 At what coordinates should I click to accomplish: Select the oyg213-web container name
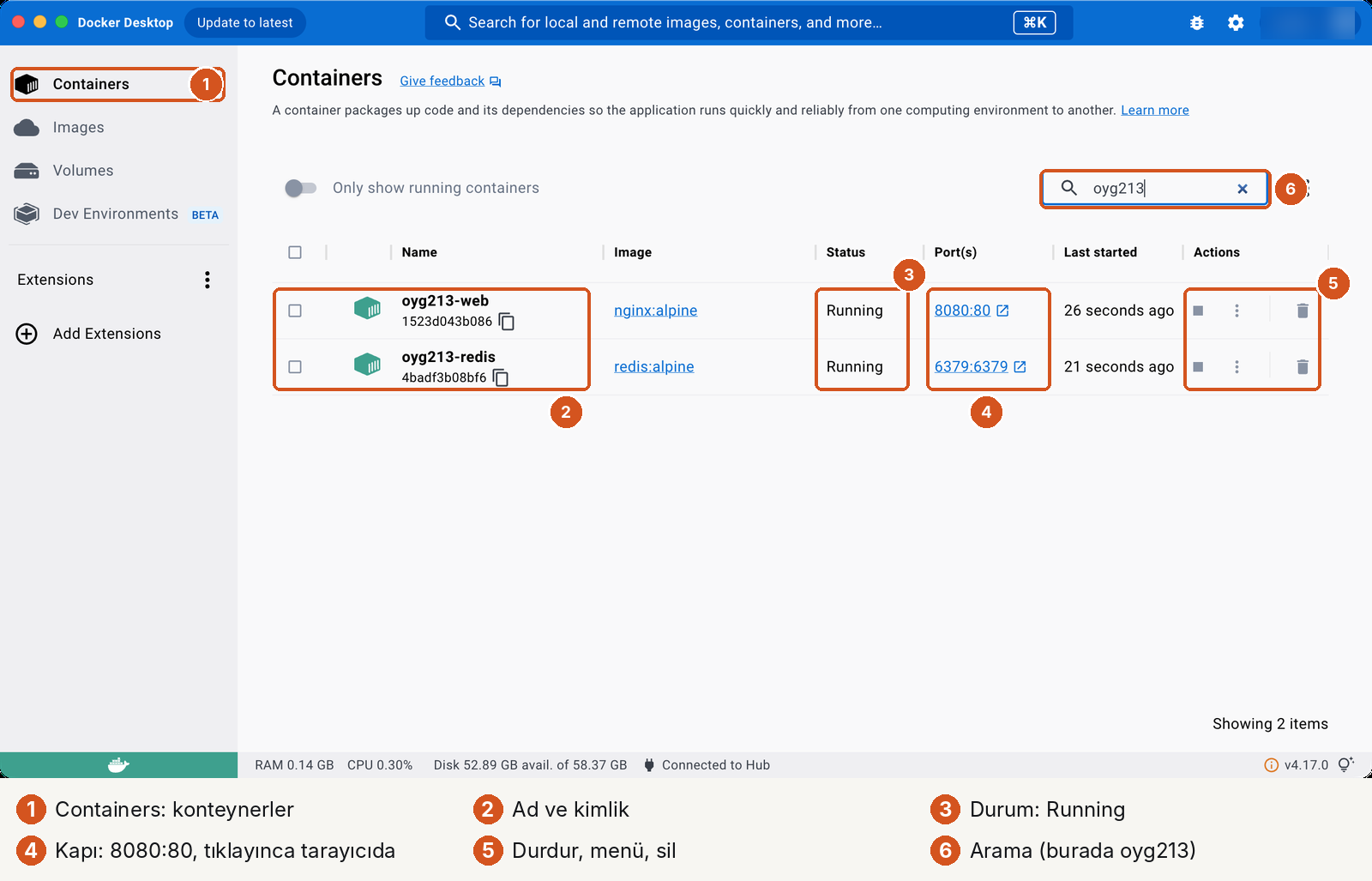445,301
